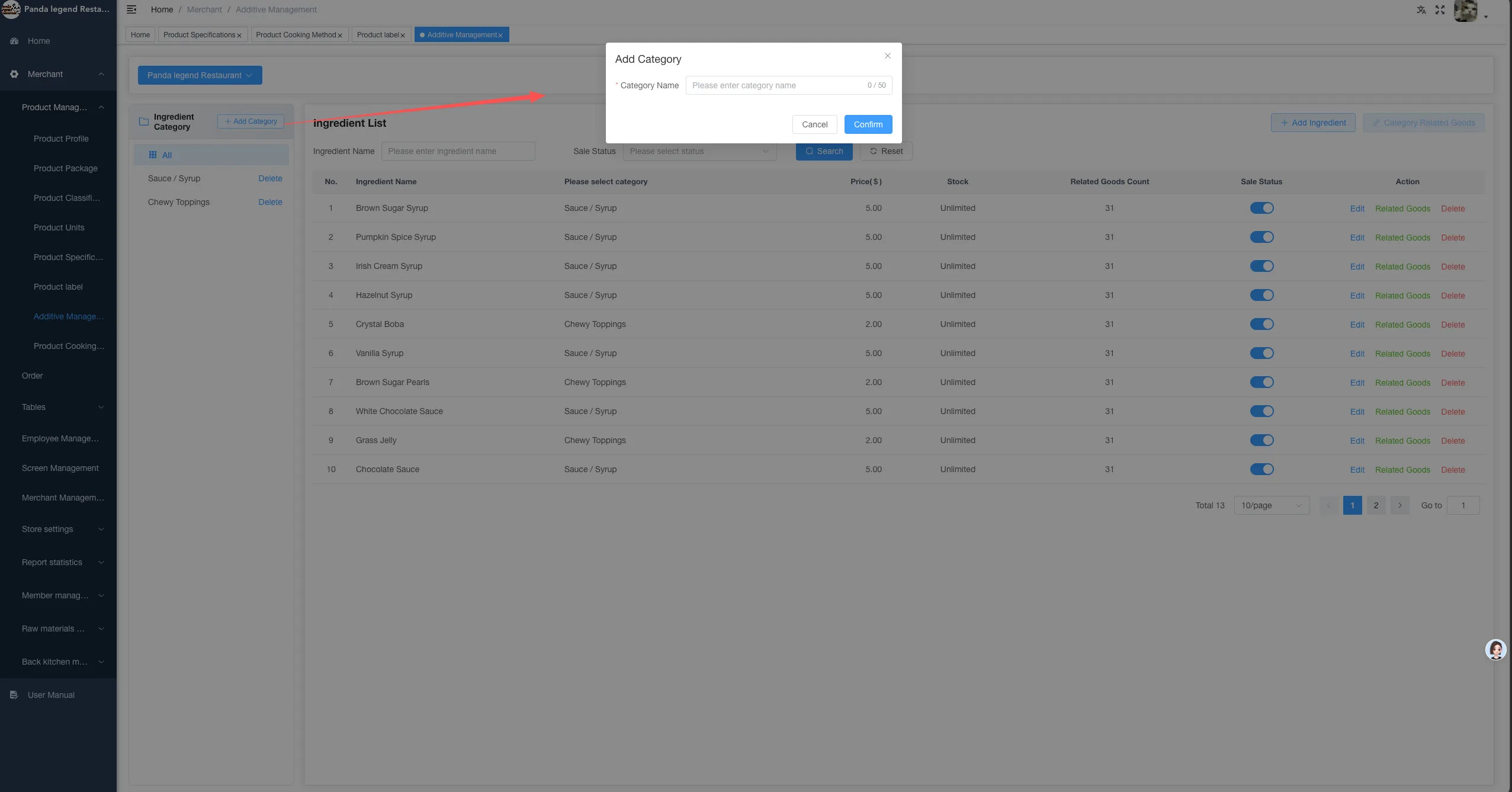Click the Go to page number field
Image resolution: width=1512 pixels, height=792 pixels.
pos(1463,505)
